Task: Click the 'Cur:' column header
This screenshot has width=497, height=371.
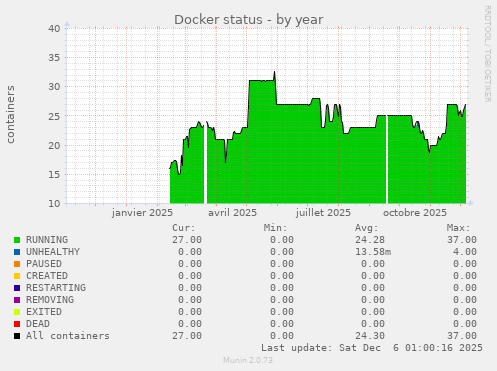Action: [x=184, y=228]
